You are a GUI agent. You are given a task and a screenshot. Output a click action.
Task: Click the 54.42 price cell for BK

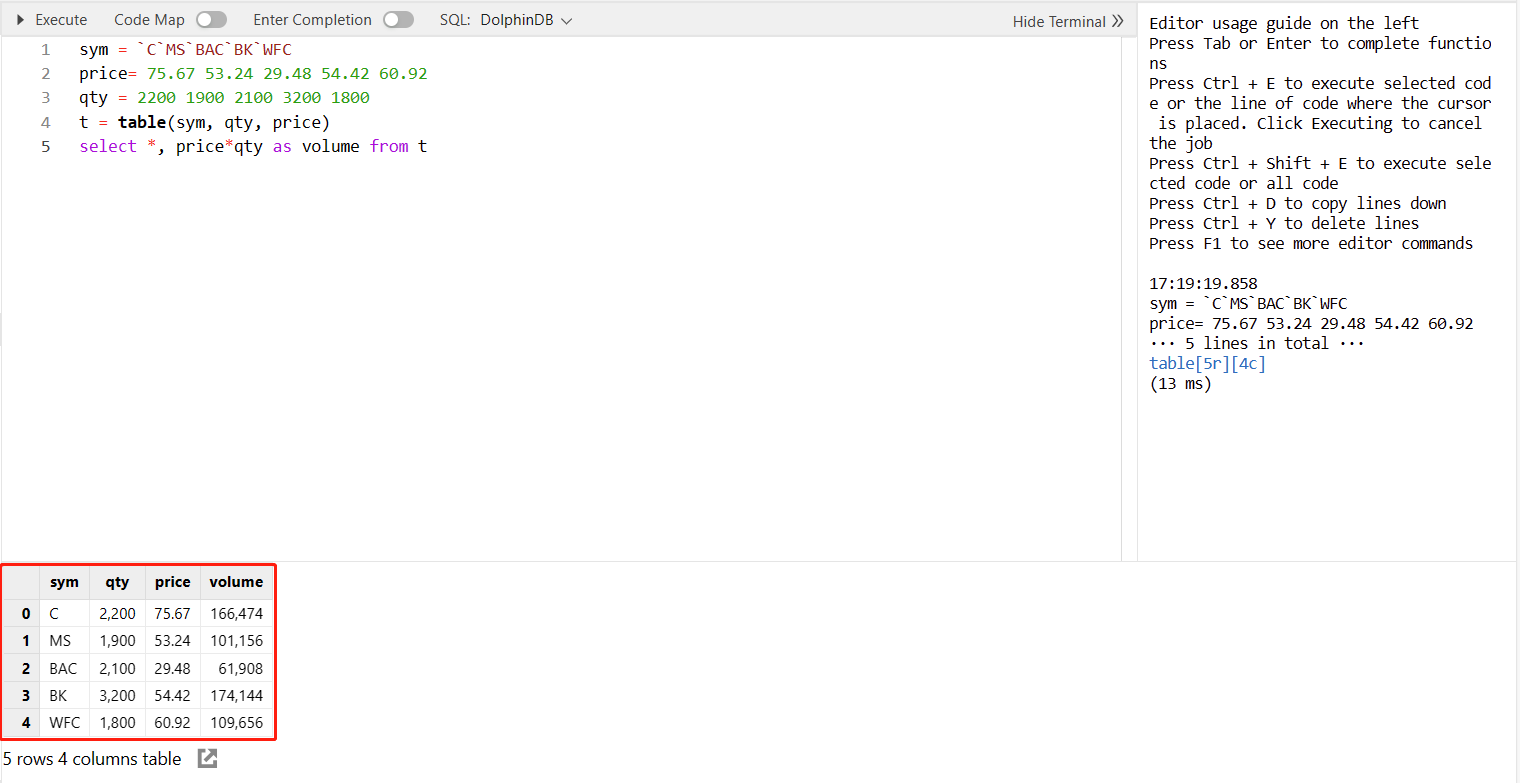pos(172,696)
